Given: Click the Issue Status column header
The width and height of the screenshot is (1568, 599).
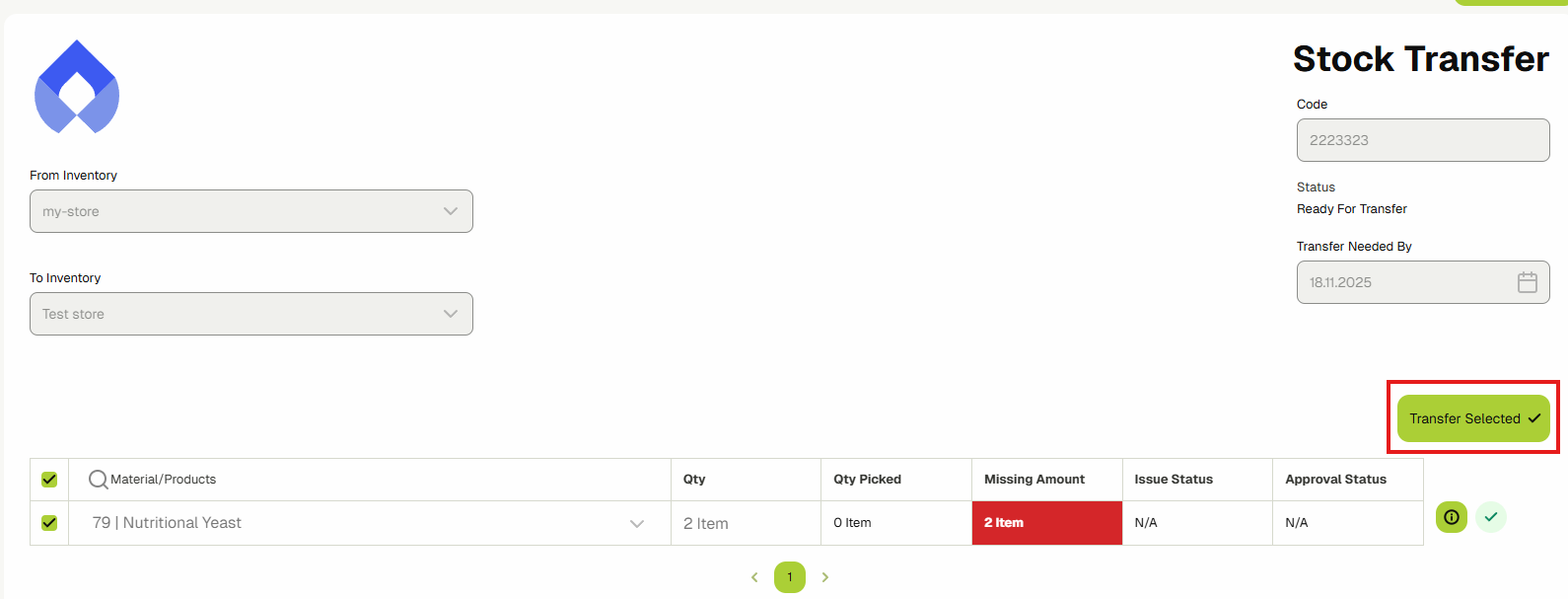Looking at the screenshot, I should pos(1173,479).
